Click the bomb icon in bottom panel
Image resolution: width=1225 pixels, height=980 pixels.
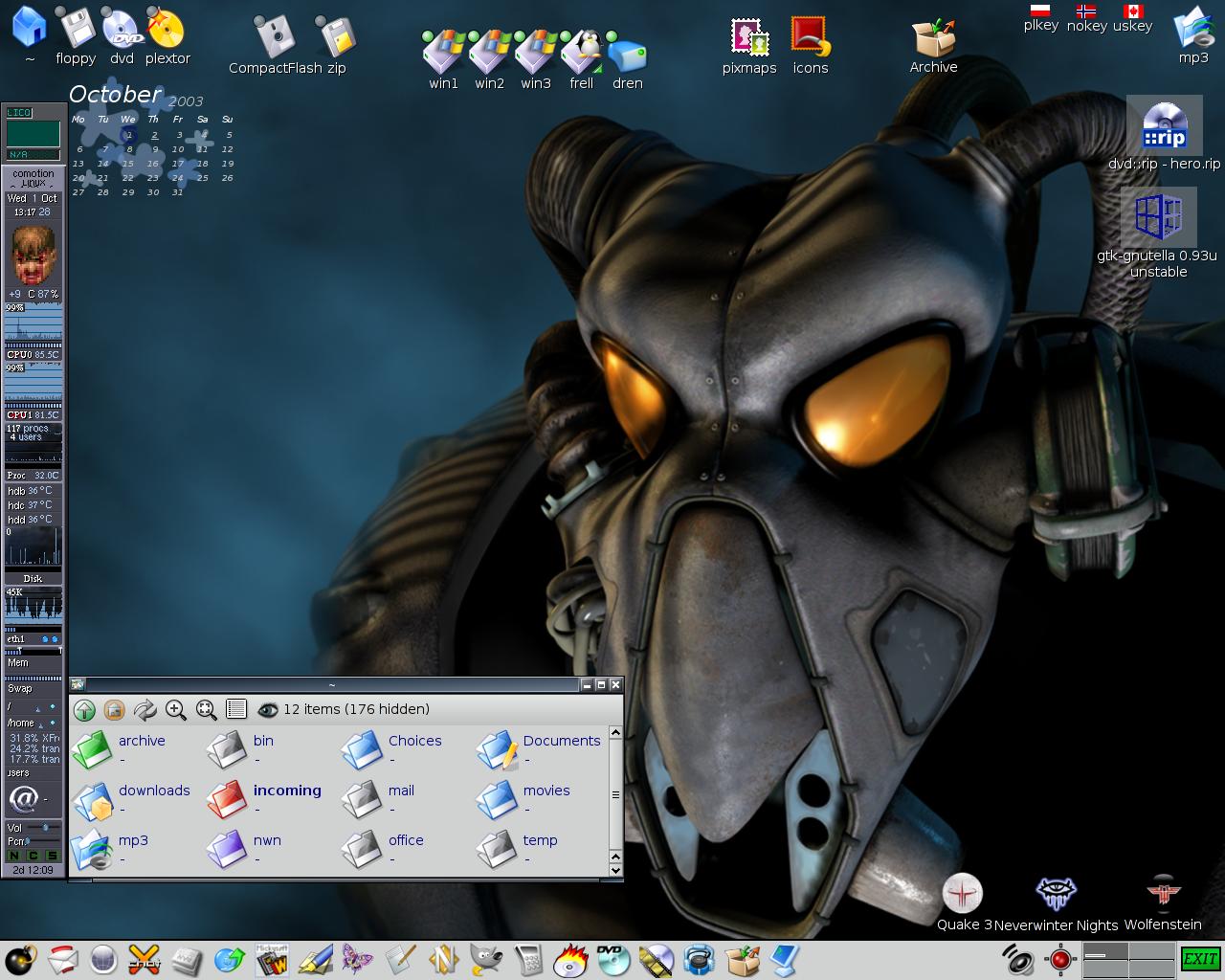coord(19,959)
